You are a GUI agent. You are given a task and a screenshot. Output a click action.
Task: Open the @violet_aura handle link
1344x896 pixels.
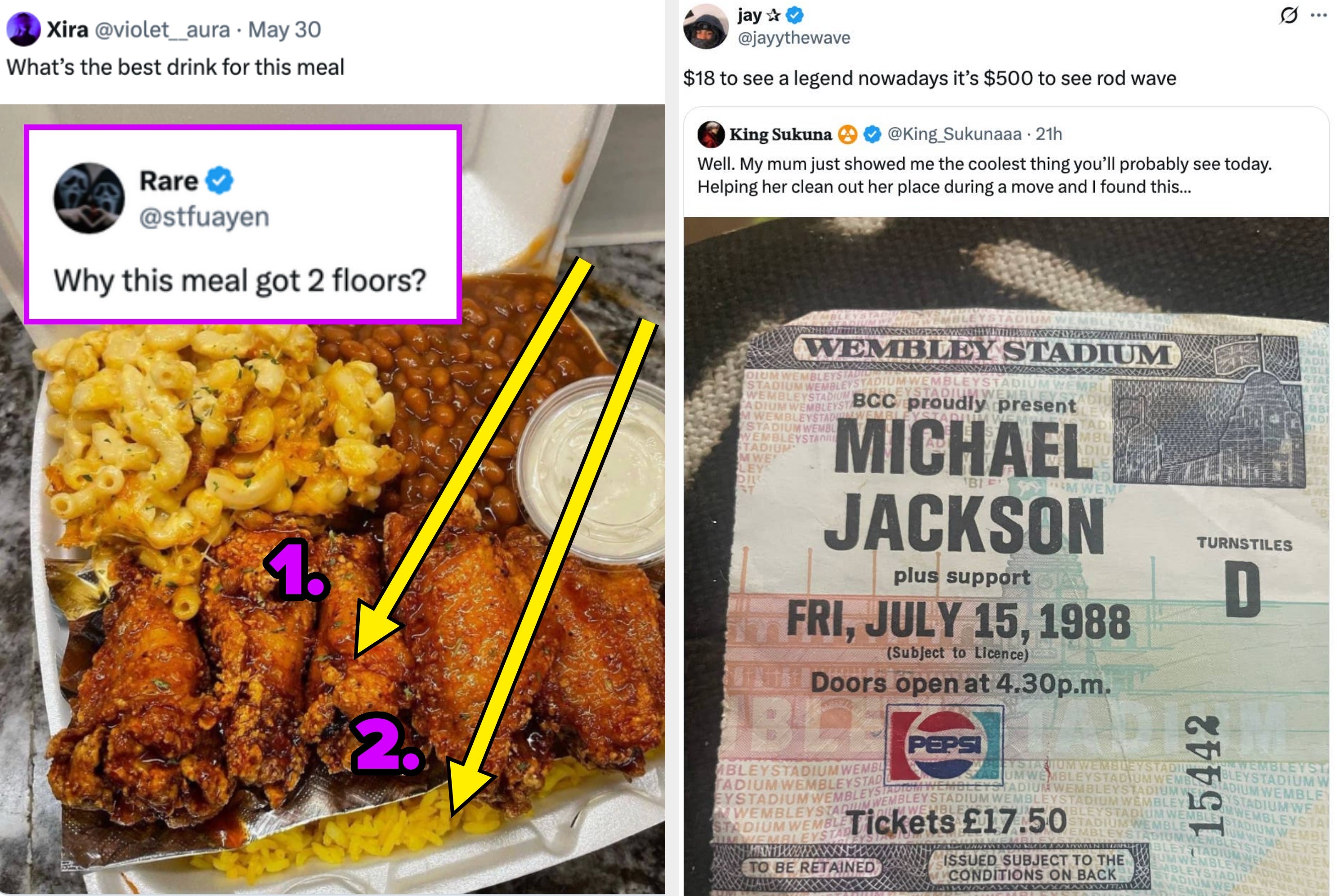(162, 30)
